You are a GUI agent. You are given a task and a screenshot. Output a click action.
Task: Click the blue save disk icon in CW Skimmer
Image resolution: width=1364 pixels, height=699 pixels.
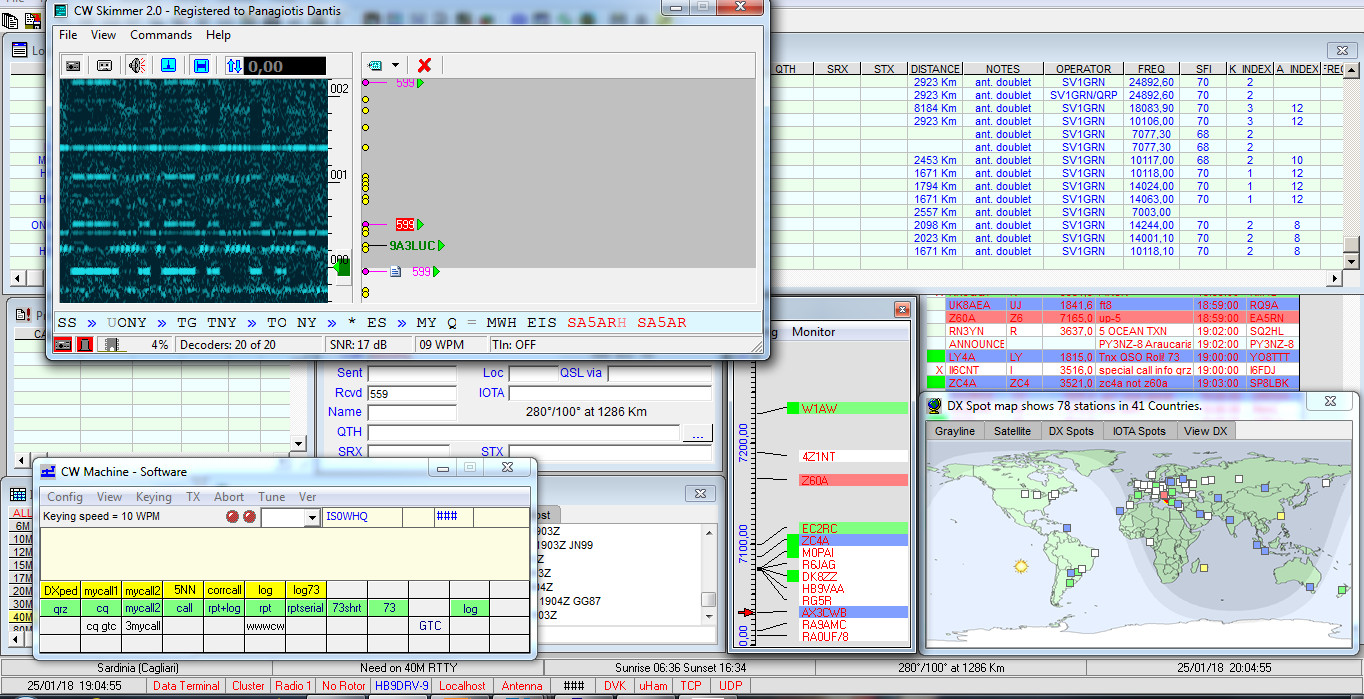click(x=201, y=66)
